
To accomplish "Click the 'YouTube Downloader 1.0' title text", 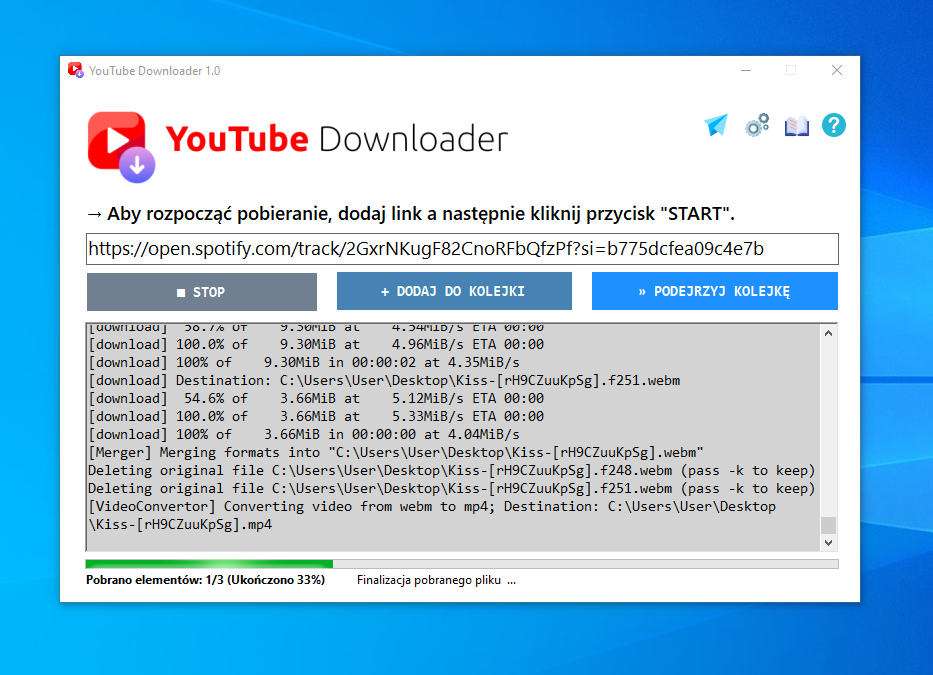I will 155,71.
